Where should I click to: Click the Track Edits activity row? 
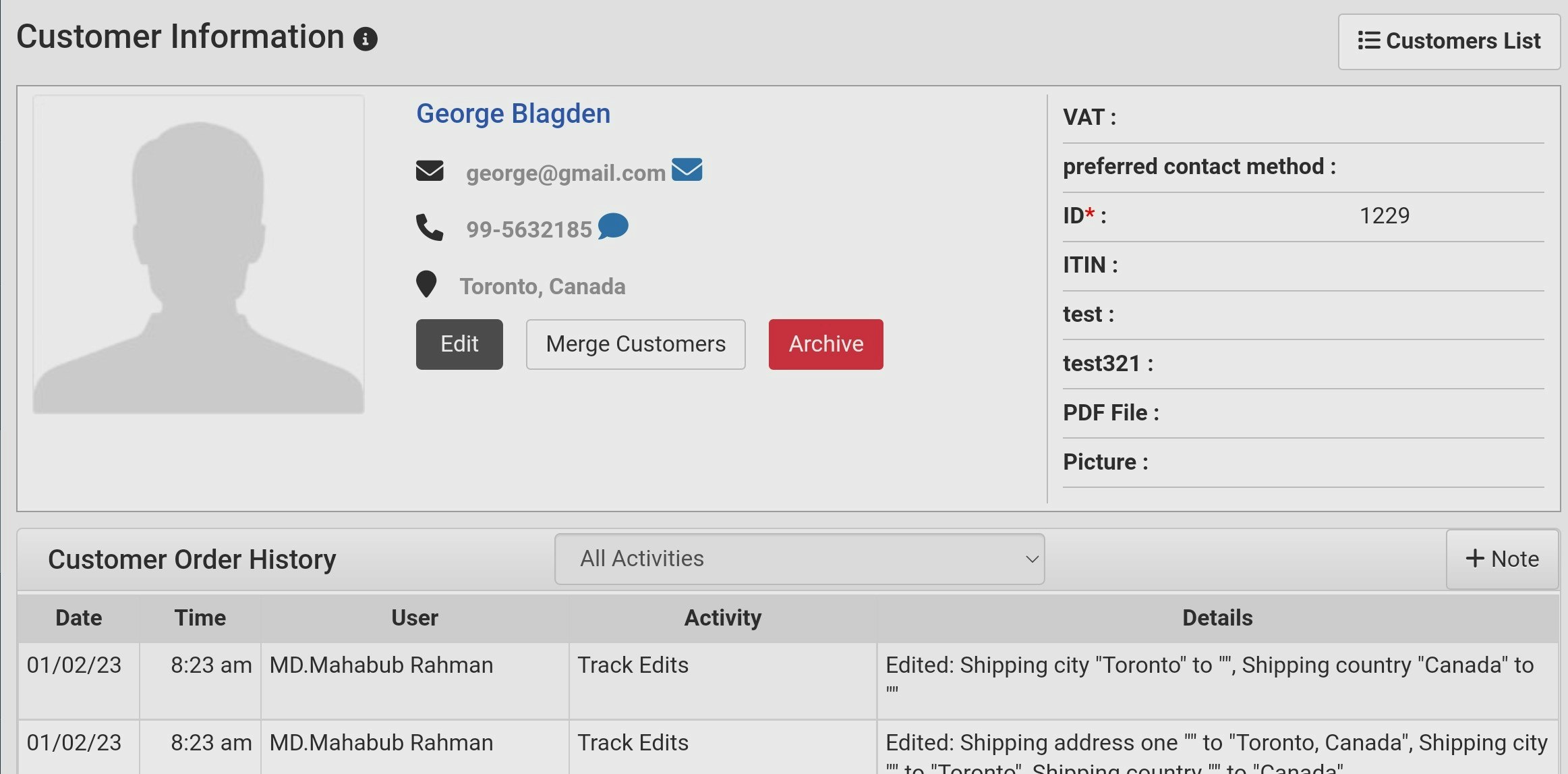(633, 665)
